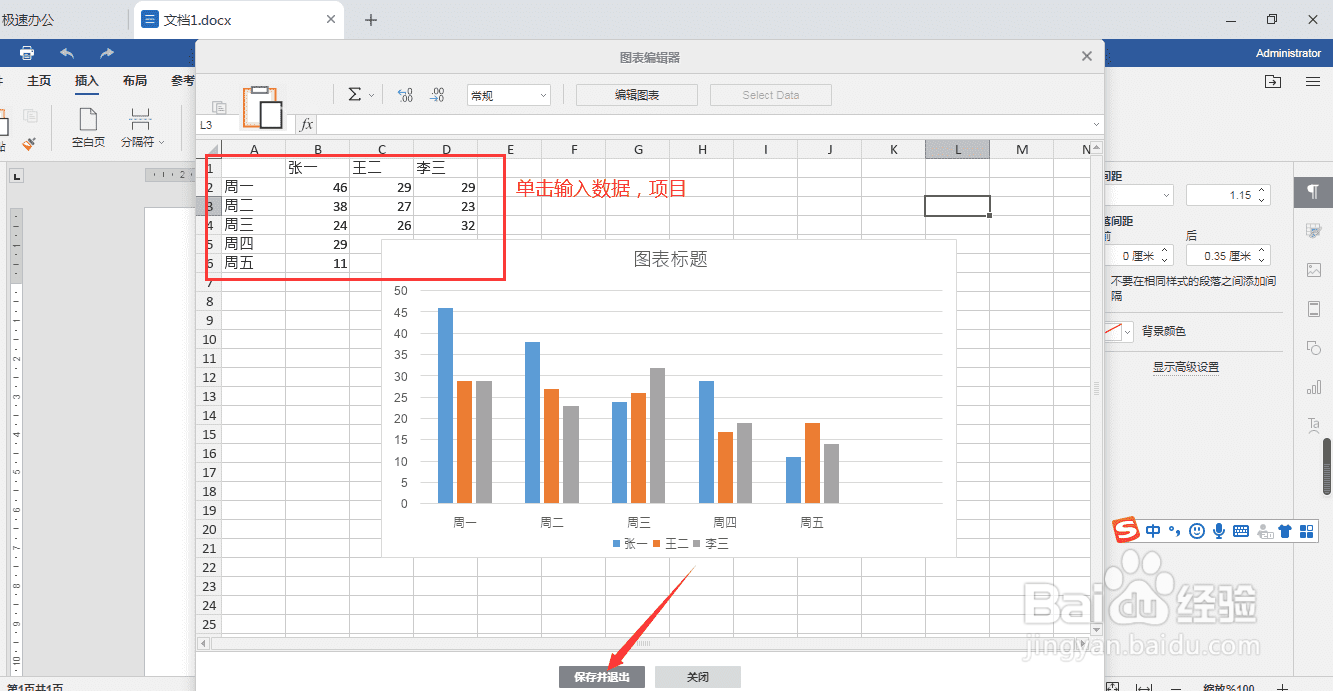Click the 关闭 button
Viewport: 1333px width, 691px height.
[x=698, y=677]
